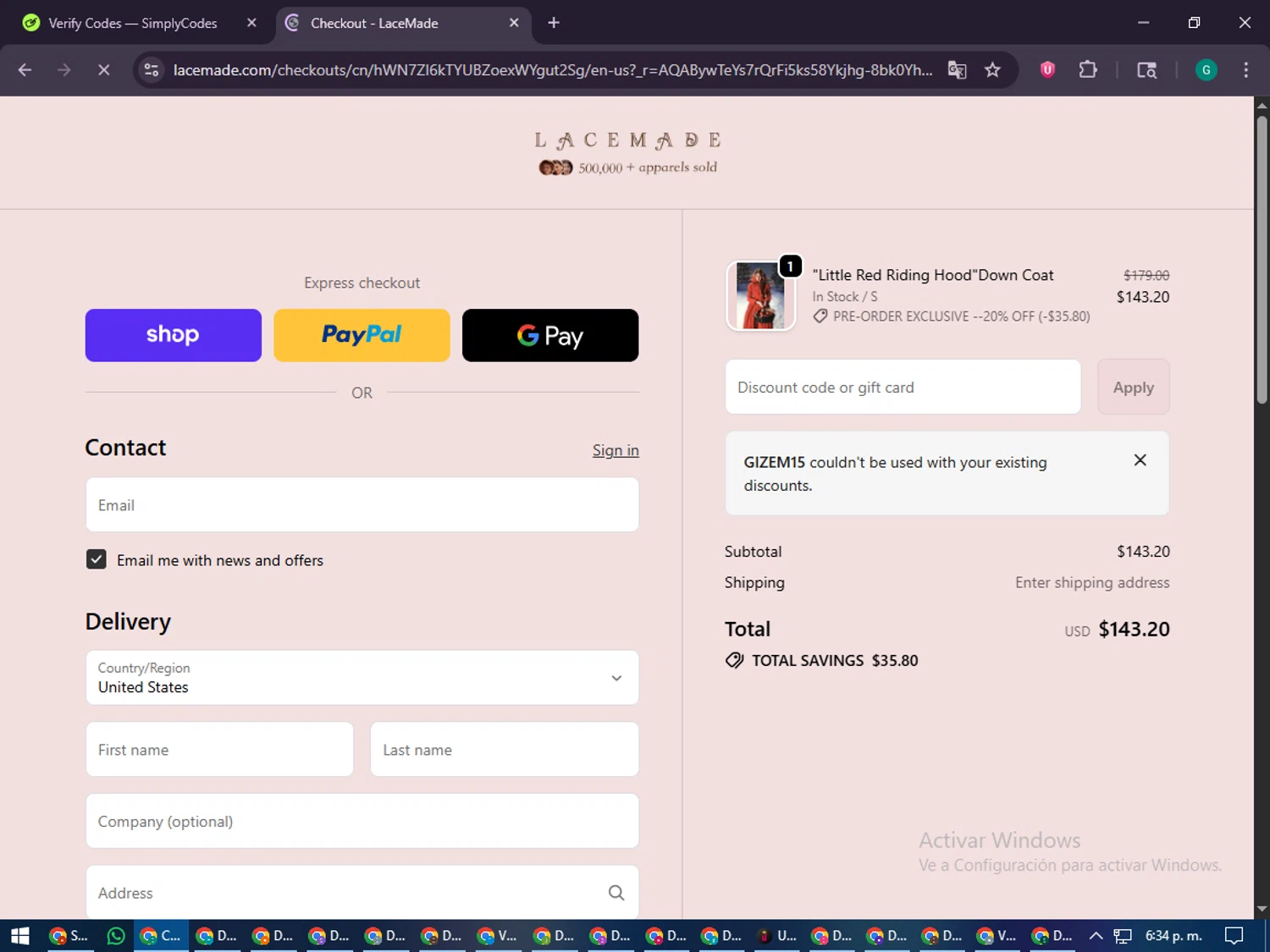
Task: Click the Down Coat product thumbnail
Action: (x=760, y=295)
